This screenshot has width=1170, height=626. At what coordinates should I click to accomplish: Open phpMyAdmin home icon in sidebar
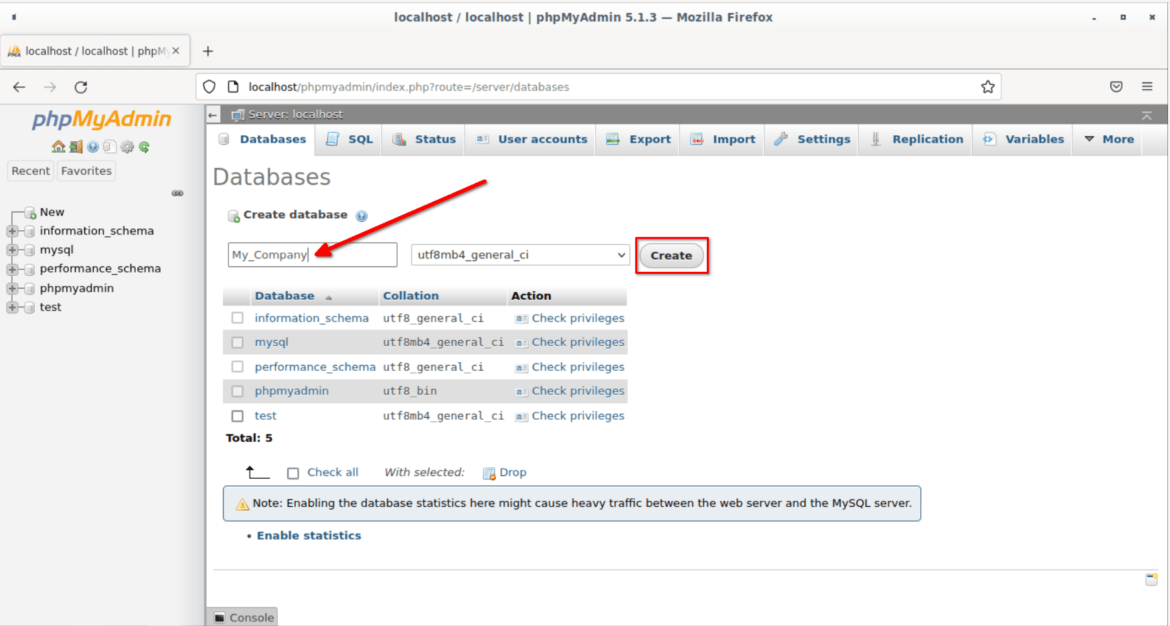(58, 147)
